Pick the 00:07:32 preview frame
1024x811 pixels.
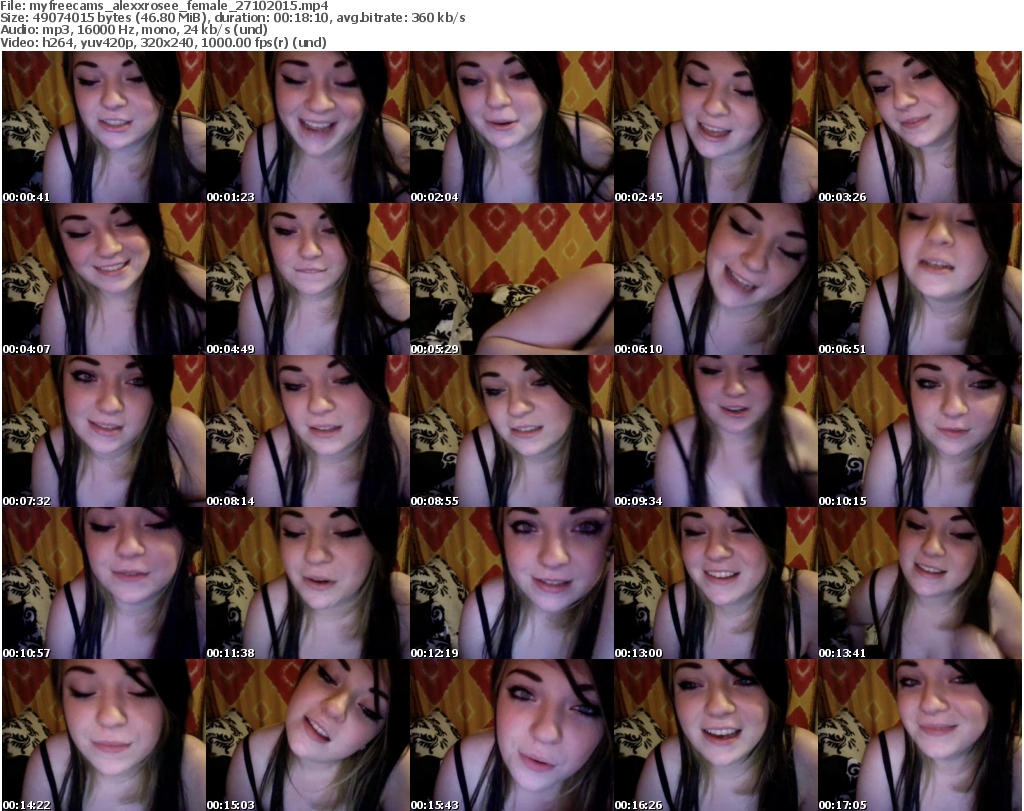tap(104, 431)
